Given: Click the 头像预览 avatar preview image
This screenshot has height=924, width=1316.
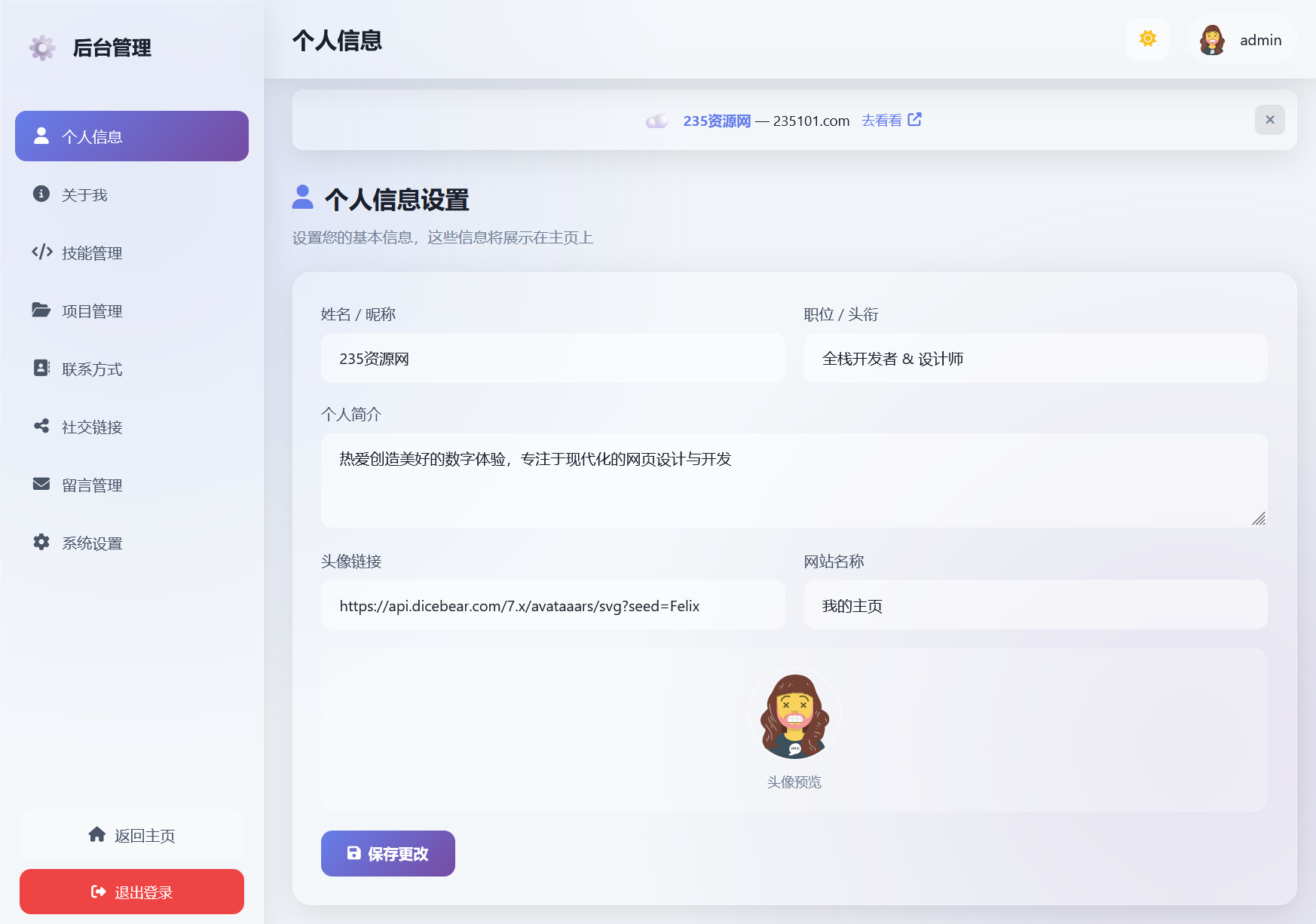Looking at the screenshot, I should tap(794, 716).
